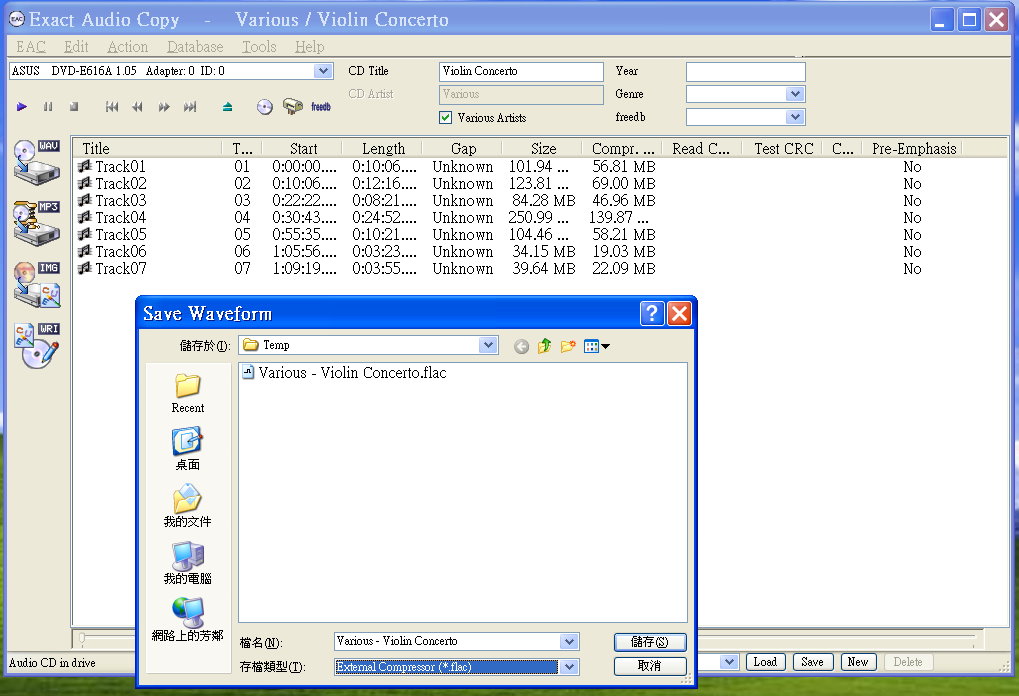Click the IMG image copy icon
The height and width of the screenshot is (696, 1019).
point(37,284)
